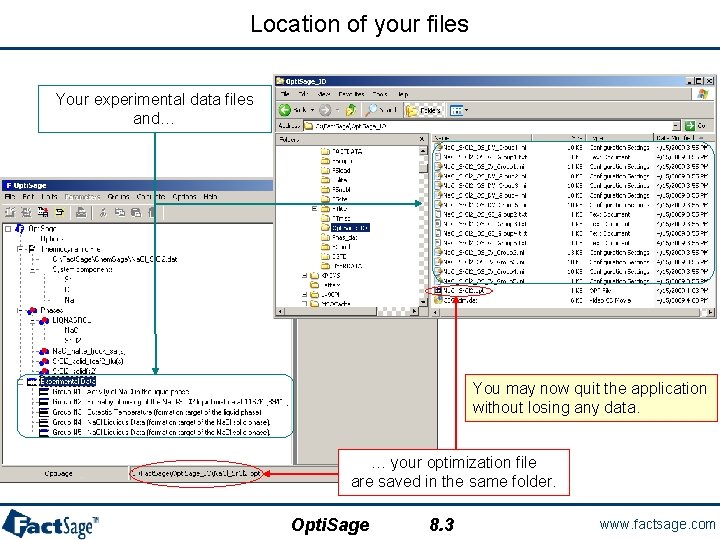Click the Experimental Data node icon
The height and width of the screenshot is (540, 720).
(x=32, y=381)
